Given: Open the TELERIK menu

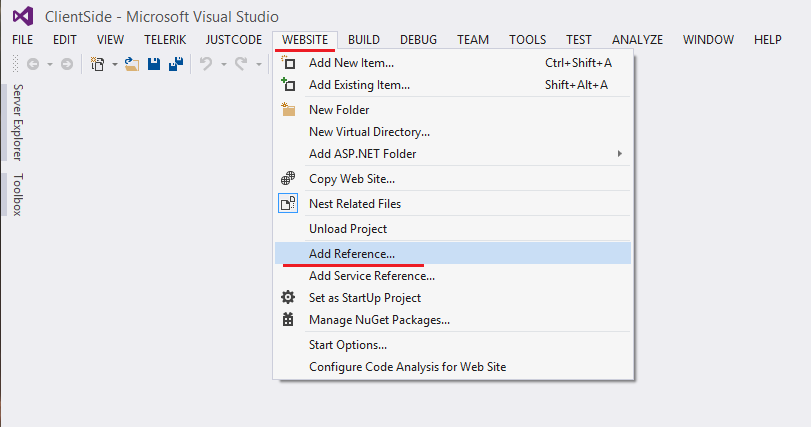Looking at the screenshot, I should pyautogui.click(x=164, y=39).
